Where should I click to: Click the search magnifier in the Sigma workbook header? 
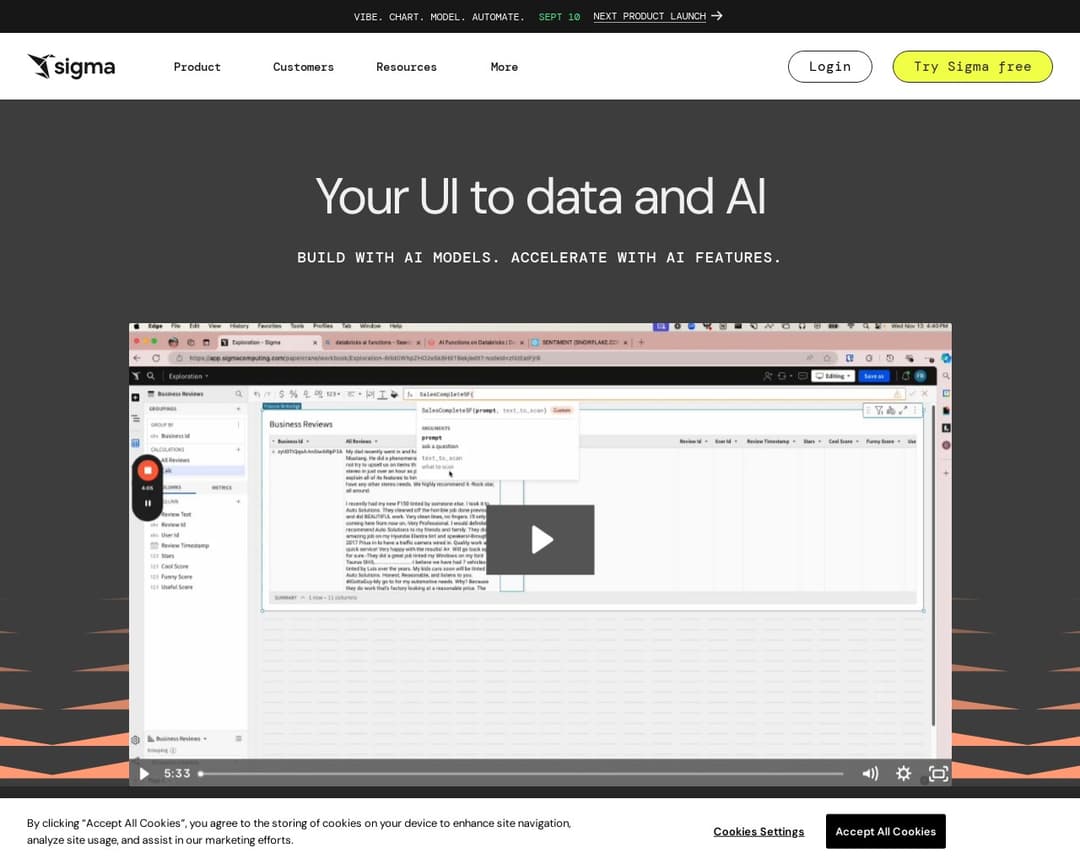coord(151,376)
